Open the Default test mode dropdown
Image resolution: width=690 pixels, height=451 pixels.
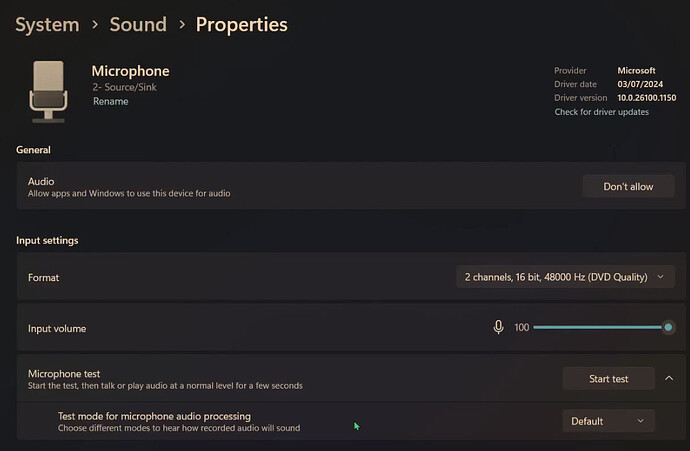[608, 421]
